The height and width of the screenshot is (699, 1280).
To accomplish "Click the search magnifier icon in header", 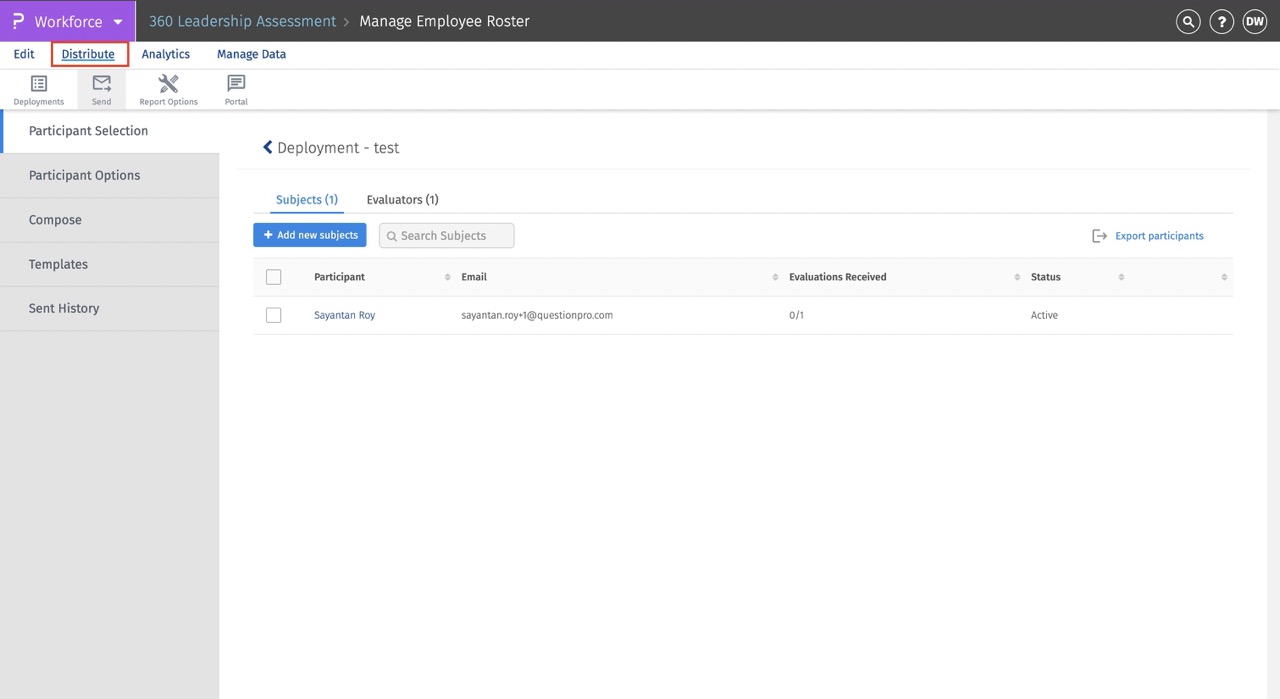I will point(1188,22).
